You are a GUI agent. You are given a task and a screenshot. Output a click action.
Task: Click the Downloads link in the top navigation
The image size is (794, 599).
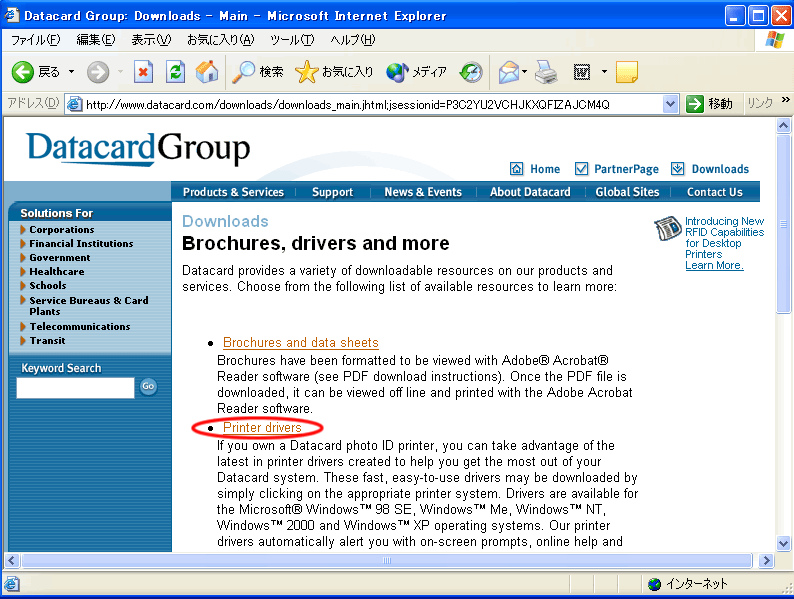click(710, 169)
